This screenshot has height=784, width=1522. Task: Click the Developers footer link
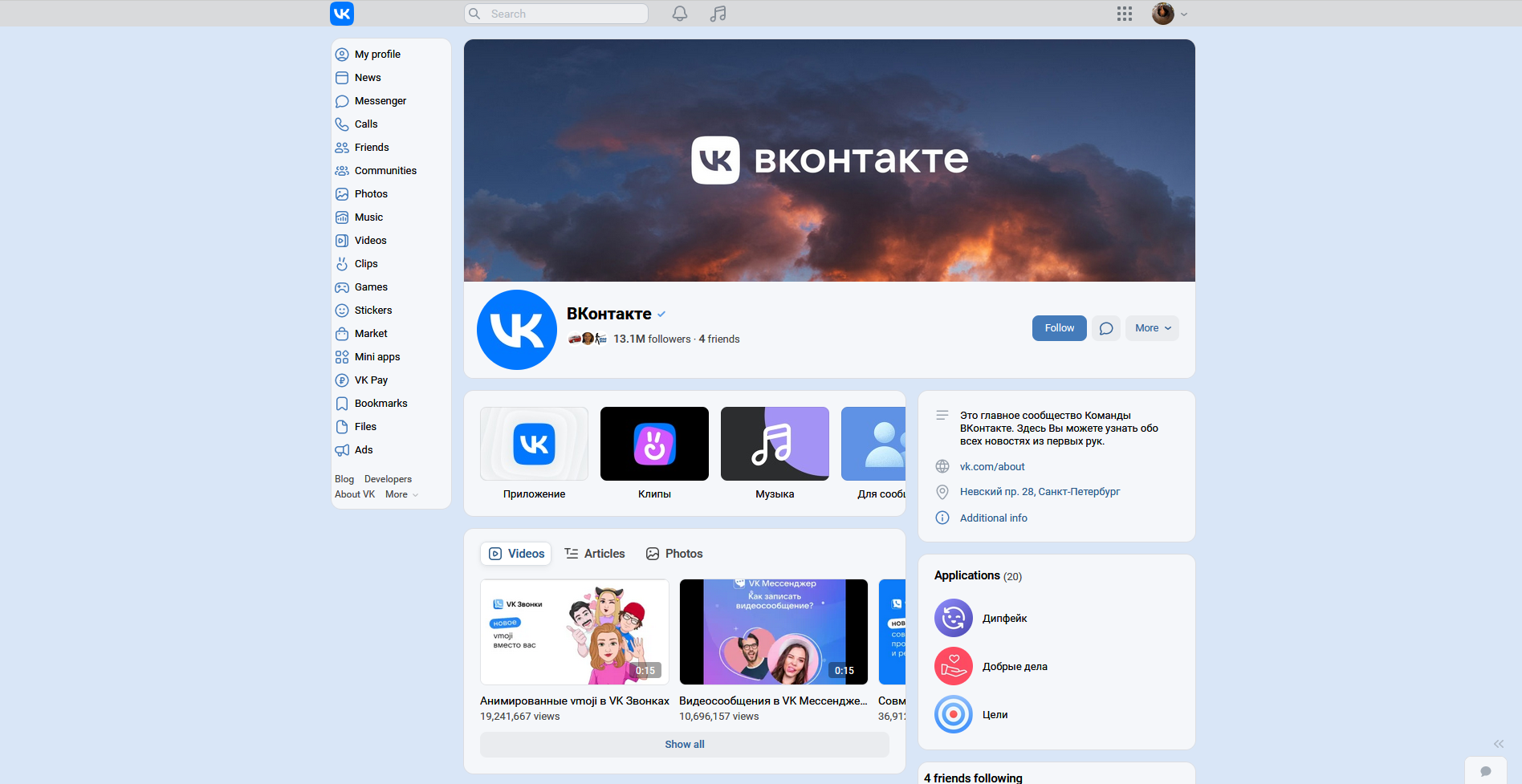pyautogui.click(x=388, y=479)
